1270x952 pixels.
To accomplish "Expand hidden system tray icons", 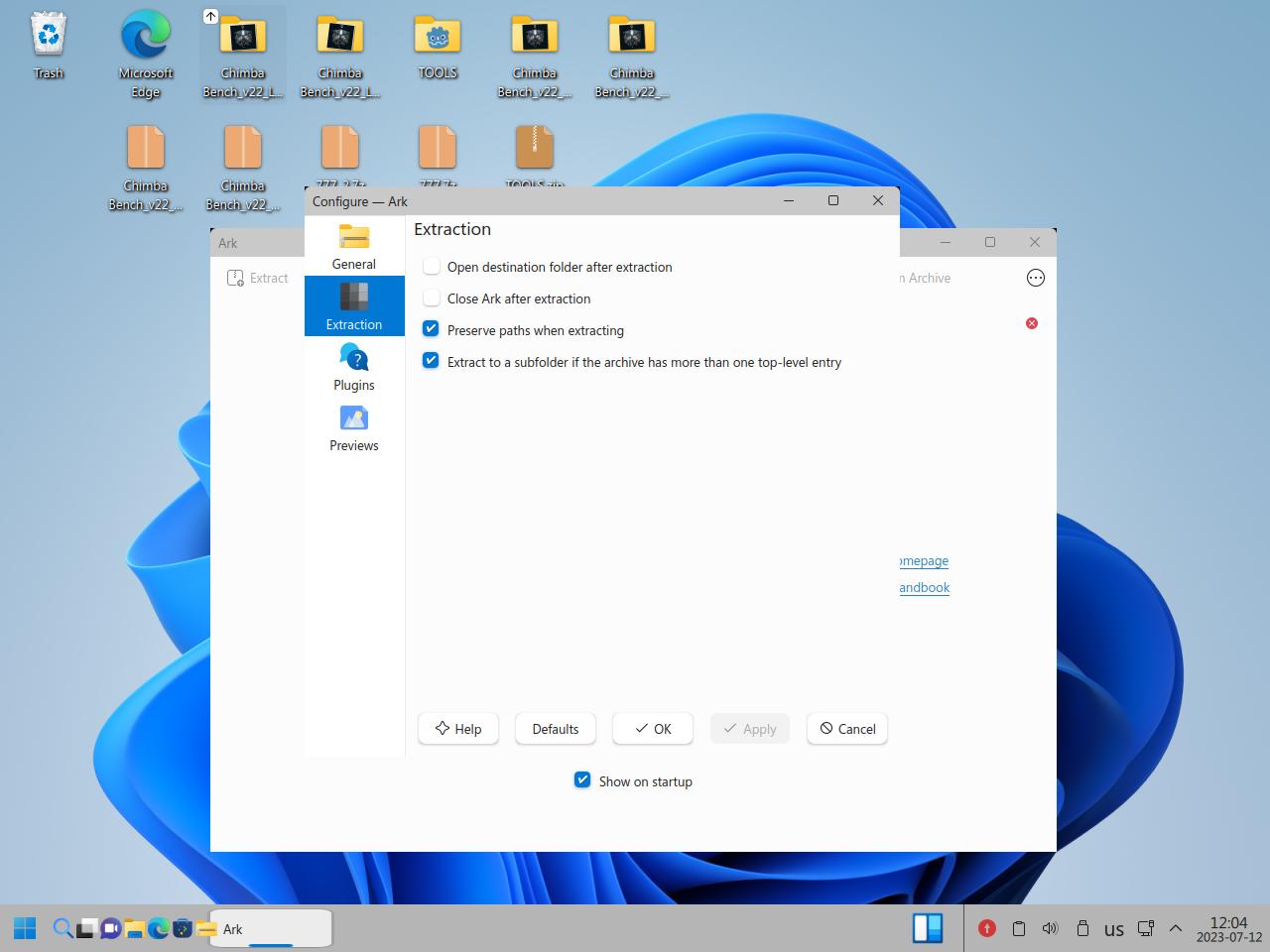I will [1176, 929].
